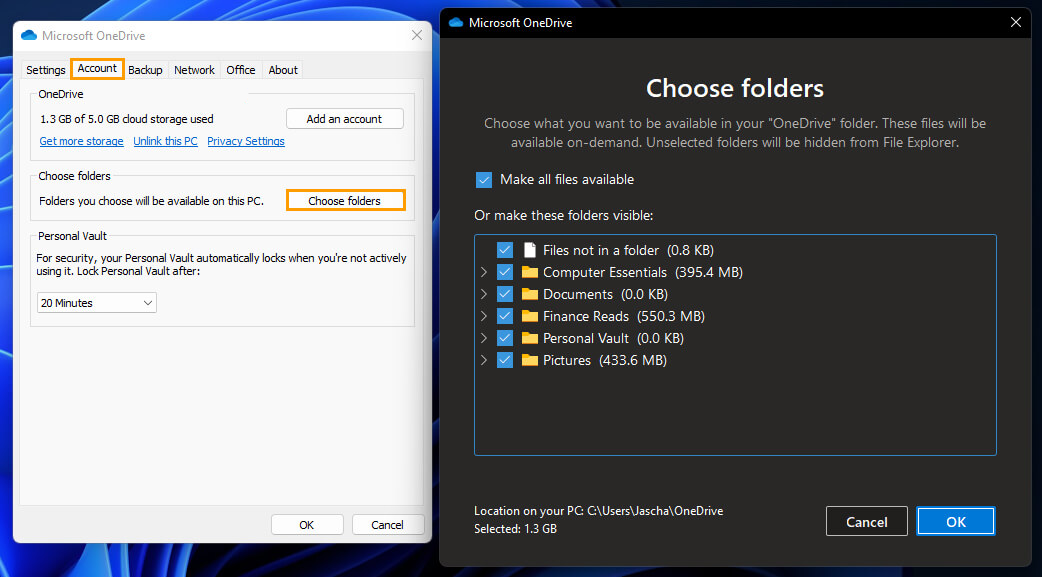Uncheck the Pictures folder checkbox
This screenshot has height=577, width=1042.
[x=505, y=360]
